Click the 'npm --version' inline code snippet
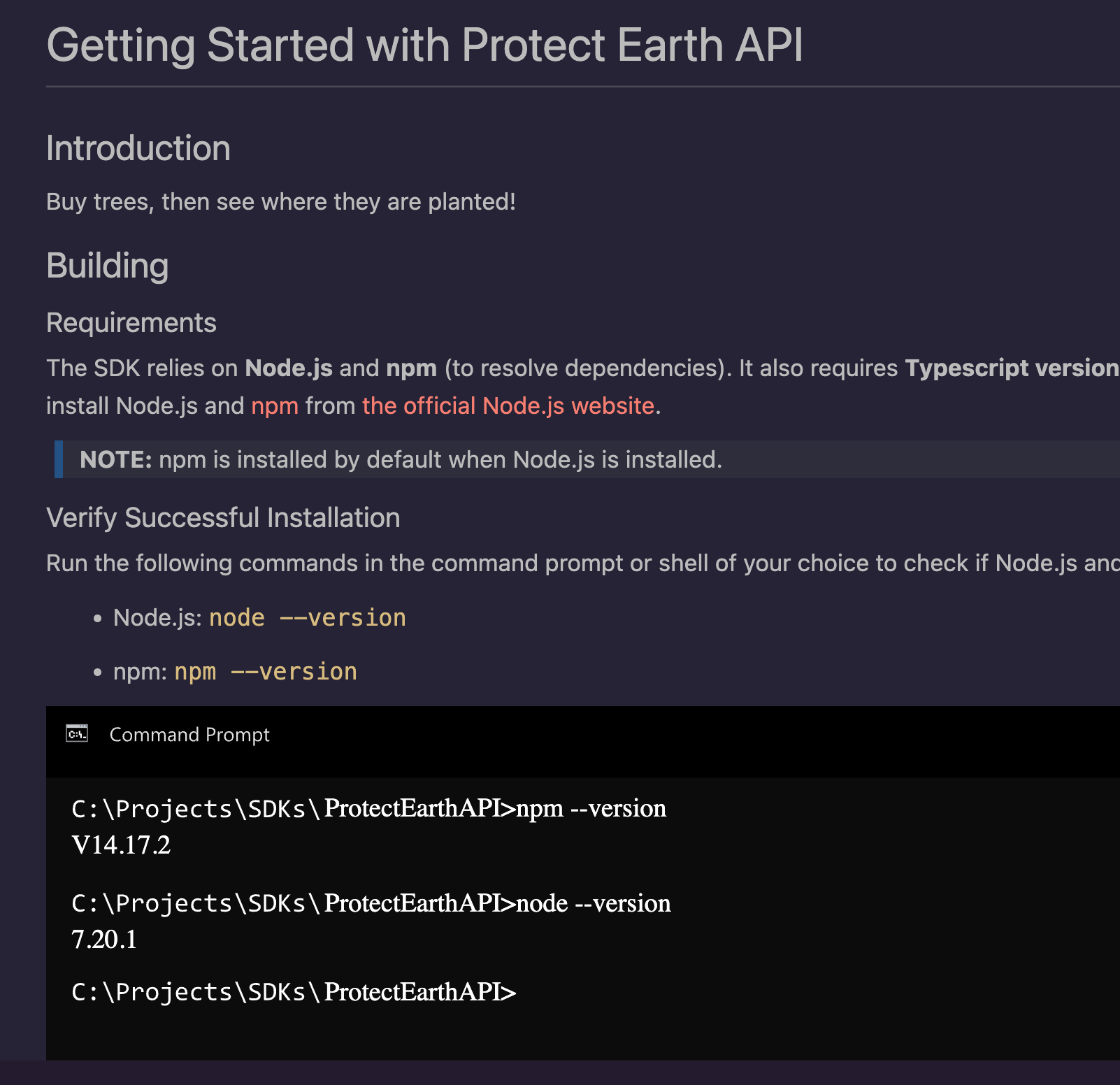Screen dimensions: 1120x1085 pos(266,672)
